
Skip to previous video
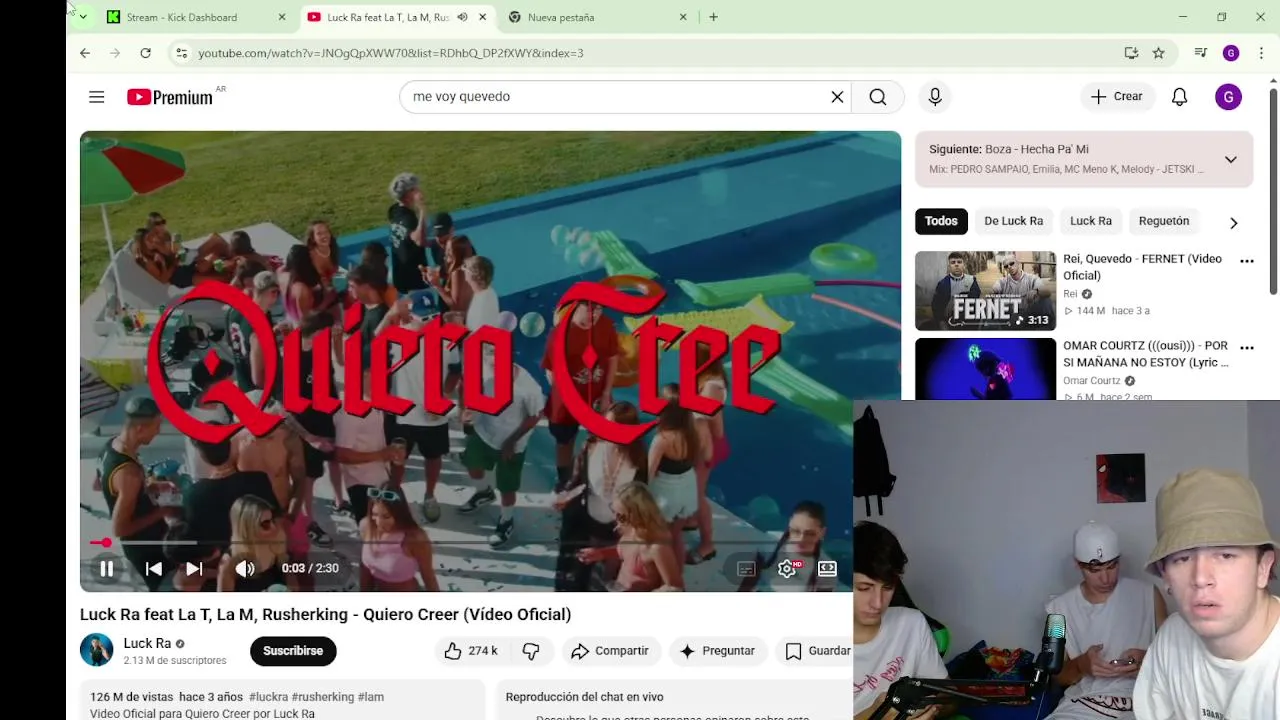pos(153,568)
